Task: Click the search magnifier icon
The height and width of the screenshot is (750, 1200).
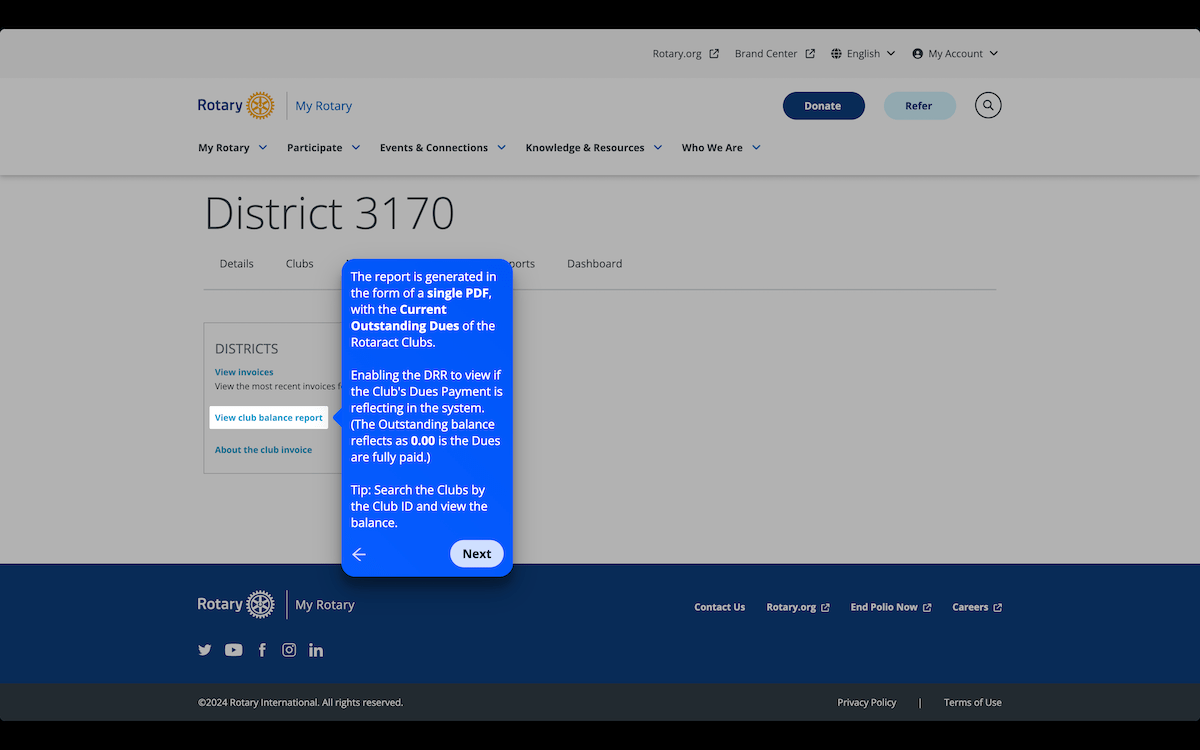Action: pyautogui.click(x=988, y=105)
